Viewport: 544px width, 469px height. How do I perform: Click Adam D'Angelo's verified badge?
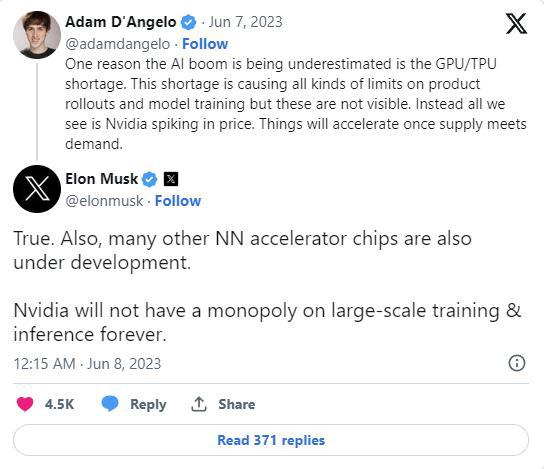pos(188,23)
